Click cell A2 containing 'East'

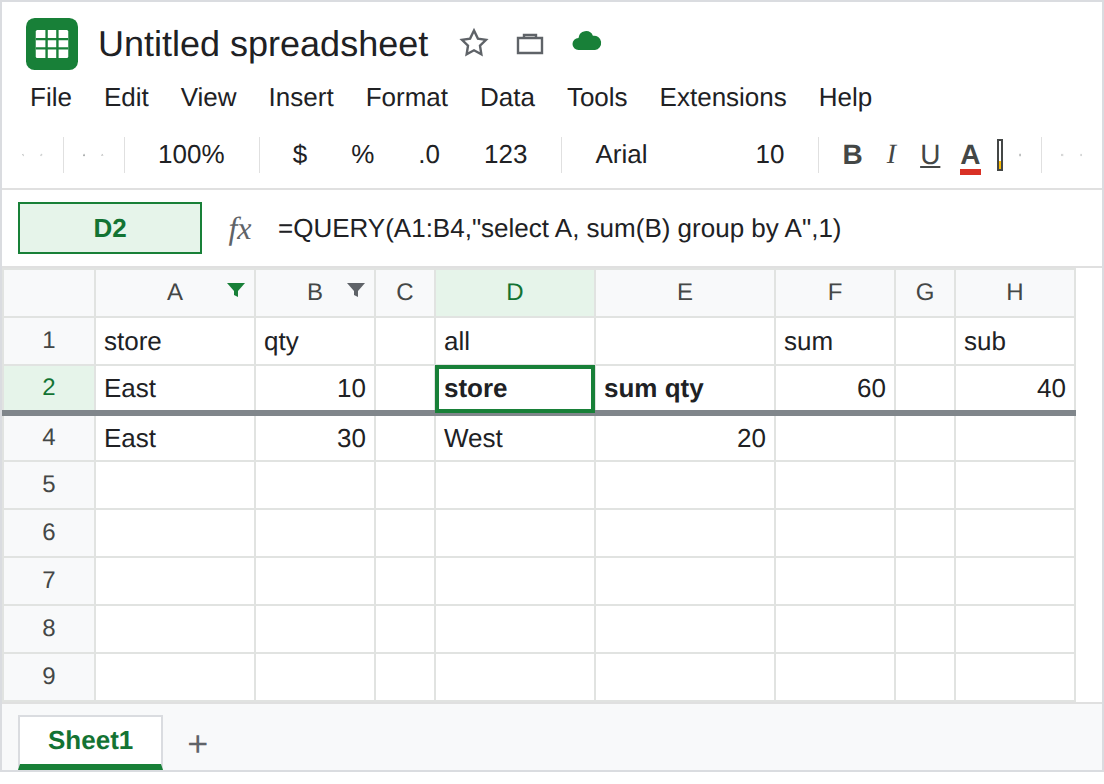(175, 388)
